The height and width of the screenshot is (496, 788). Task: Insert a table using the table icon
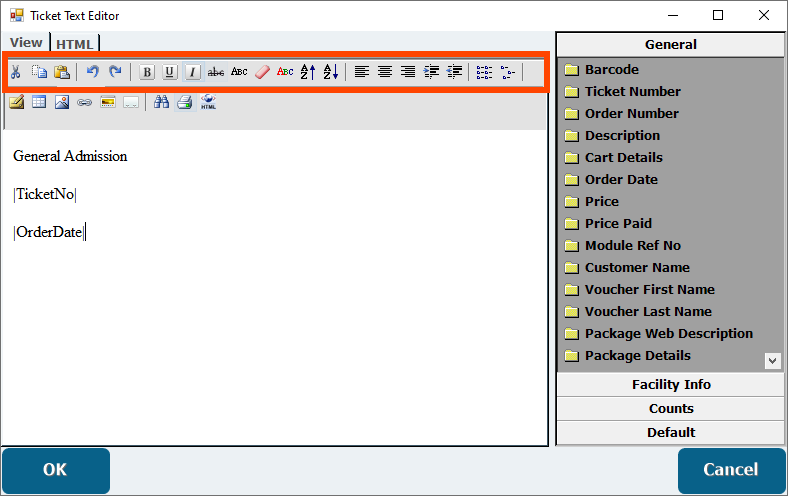tap(39, 102)
